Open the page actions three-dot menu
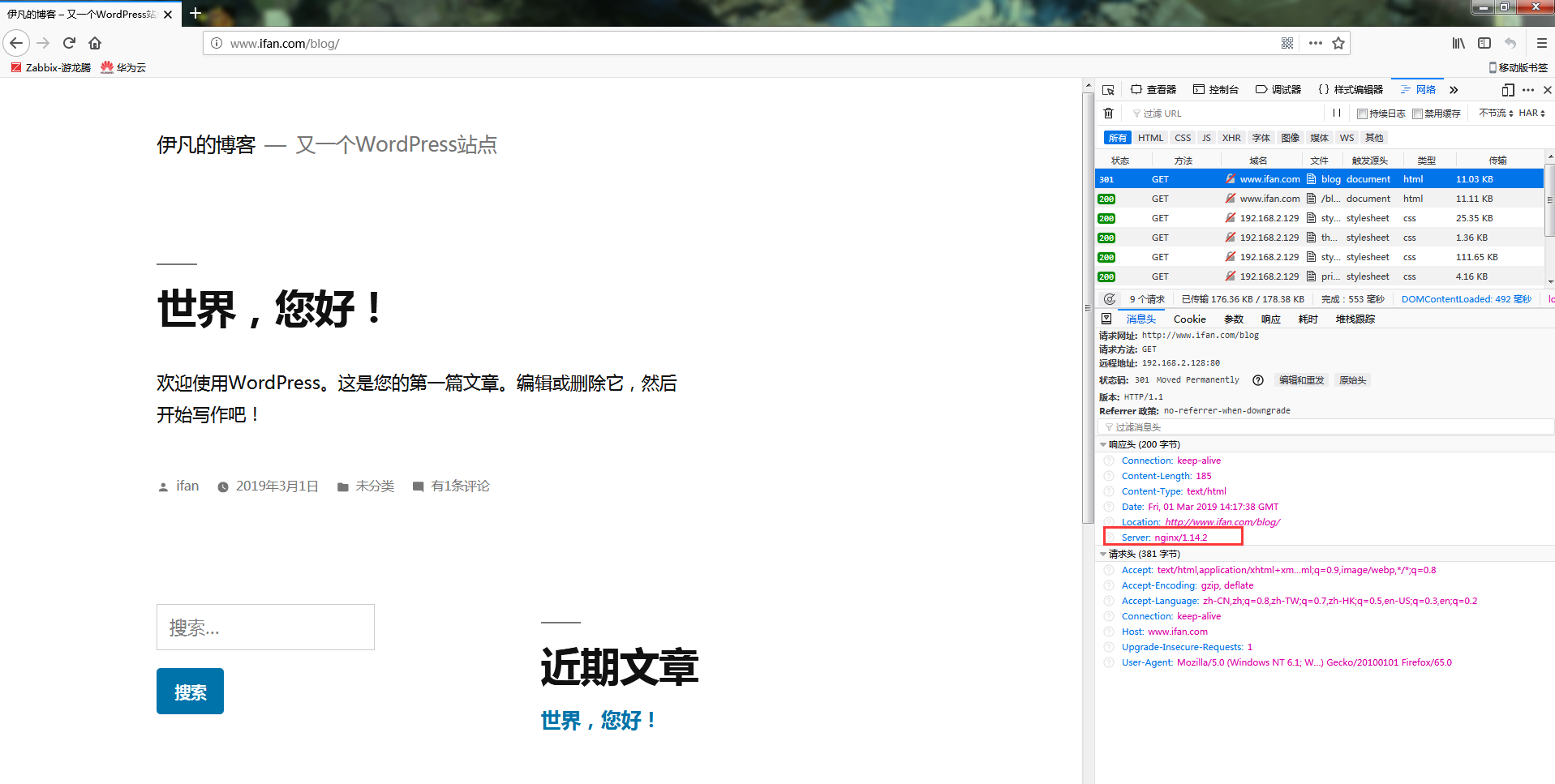 pos(1315,43)
